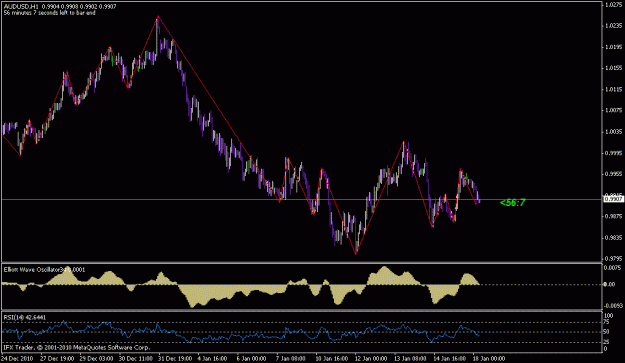Click the highlighted 0.9907 current price tag
Screen dimensions: 625x363
pyautogui.click(x=613, y=199)
